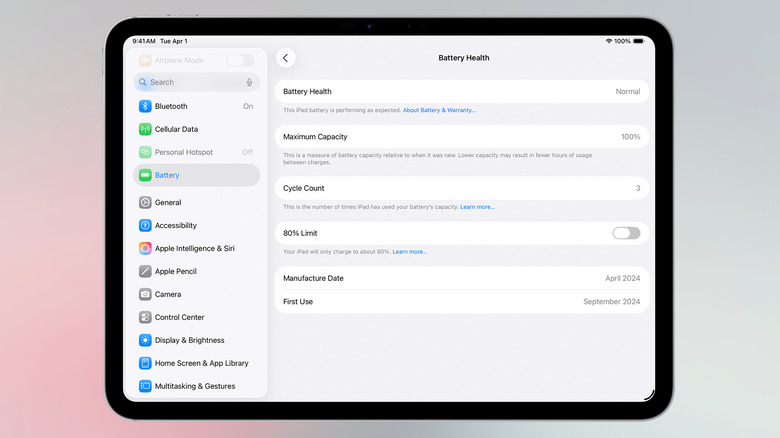Click the Cycle Count row
Viewport: 780px width, 438px height.
point(462,188)
